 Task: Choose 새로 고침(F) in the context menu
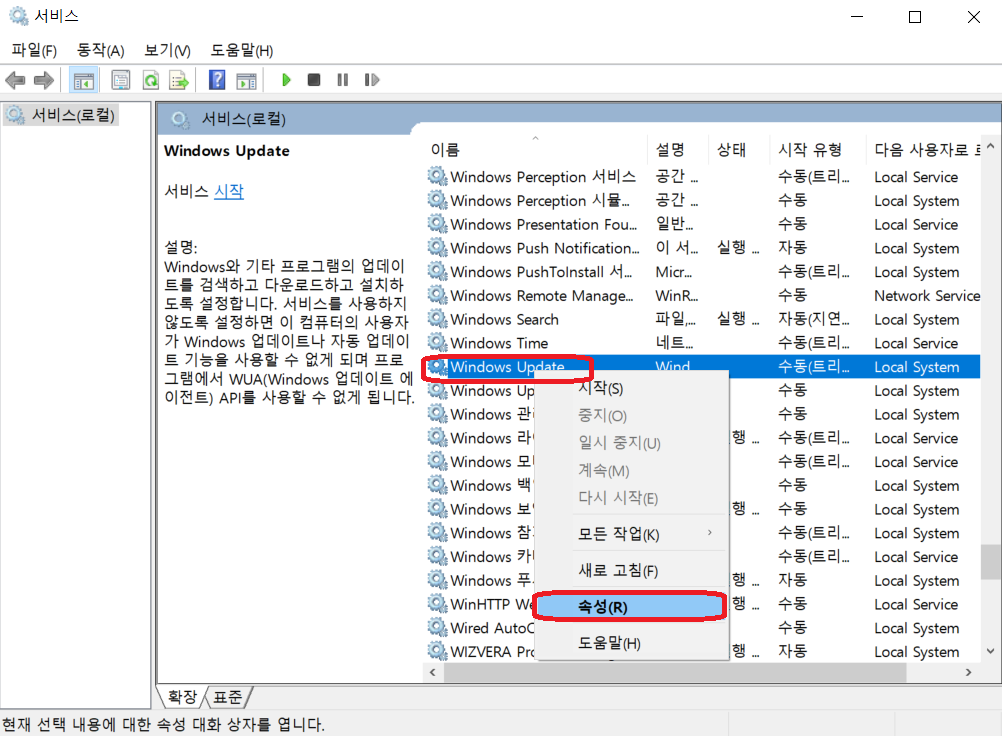click(631, 571)
